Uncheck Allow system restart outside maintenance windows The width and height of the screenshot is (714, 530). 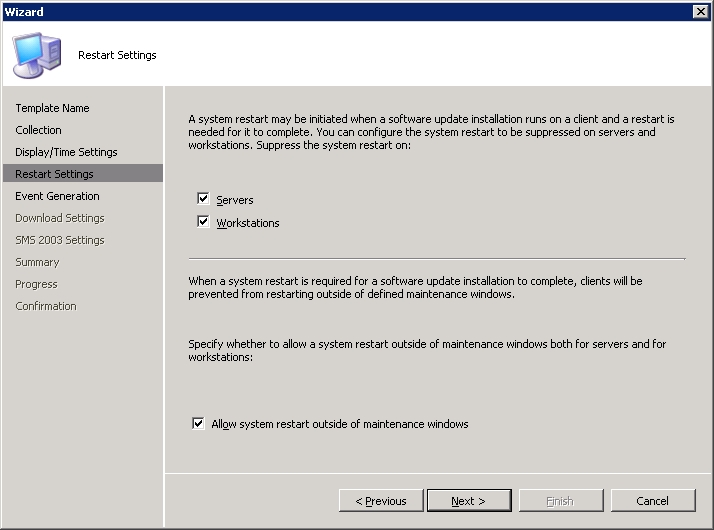point(198,423)
